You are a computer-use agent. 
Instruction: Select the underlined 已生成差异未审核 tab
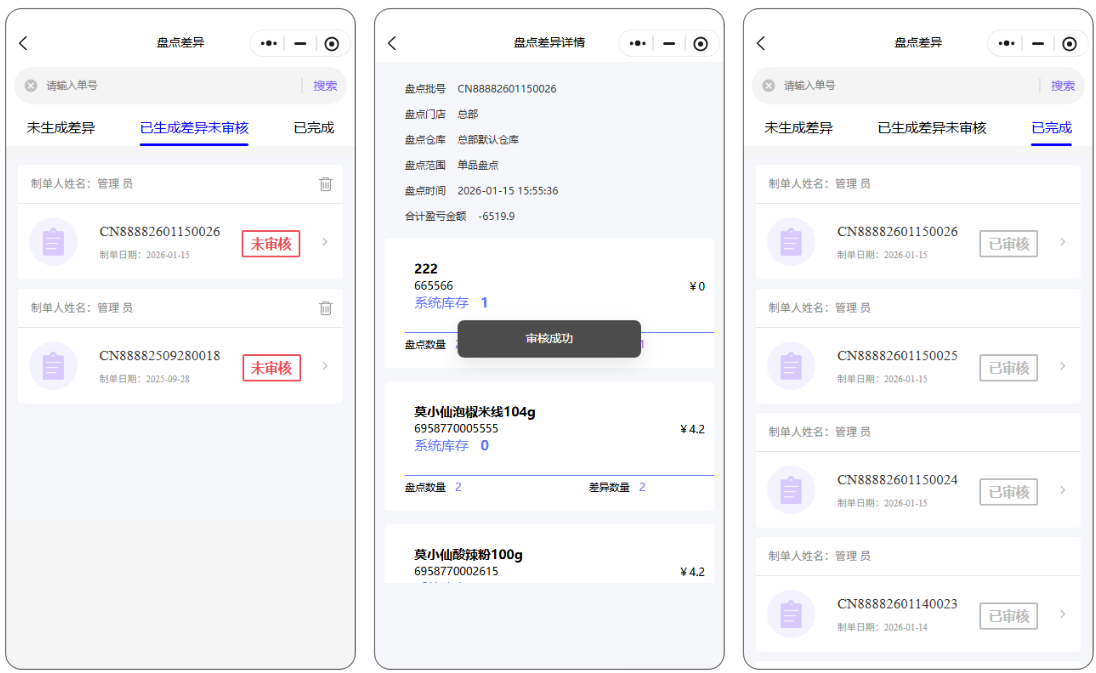(x=194, y=128)
